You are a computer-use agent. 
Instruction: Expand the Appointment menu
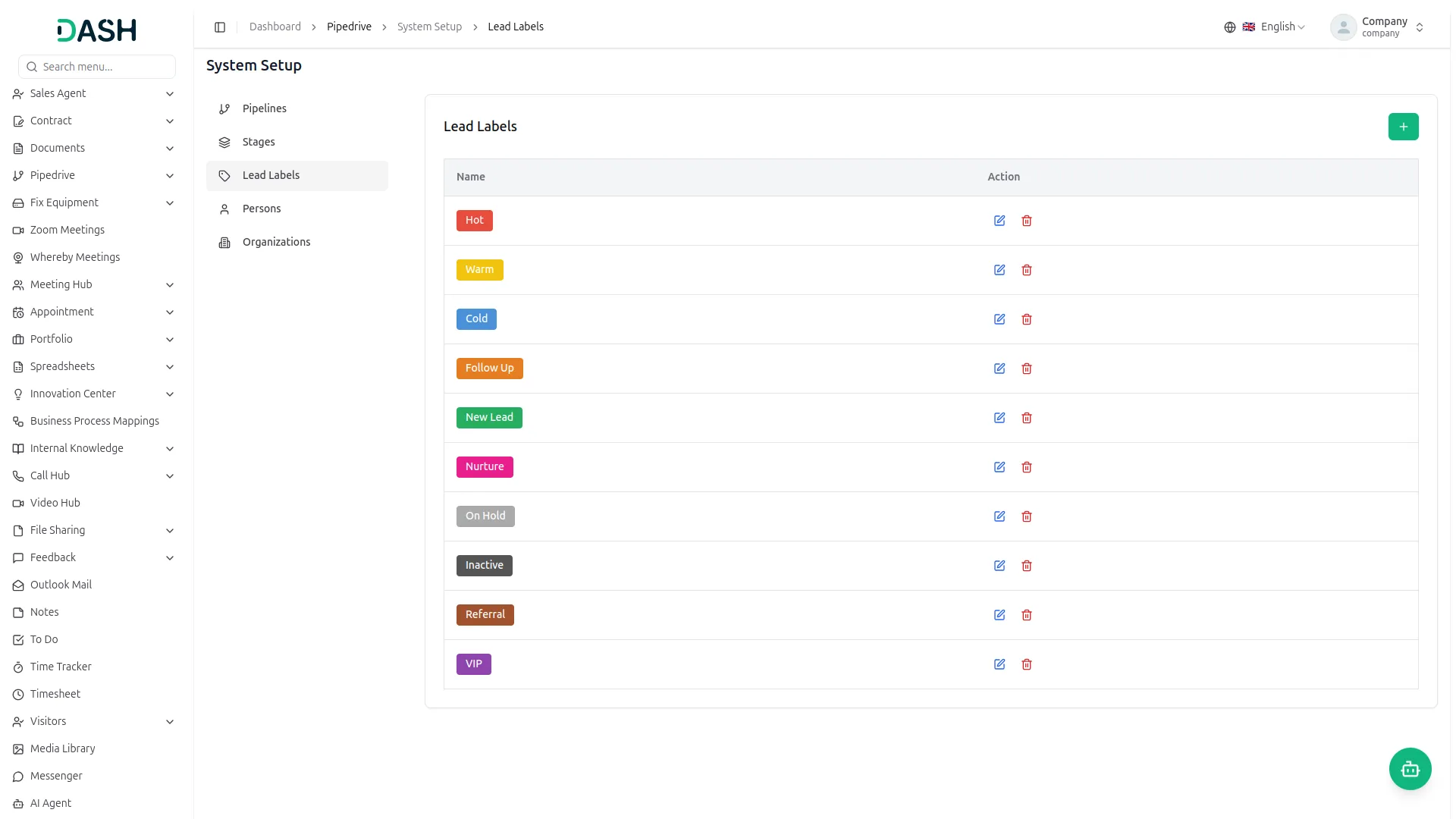point(94,312)
